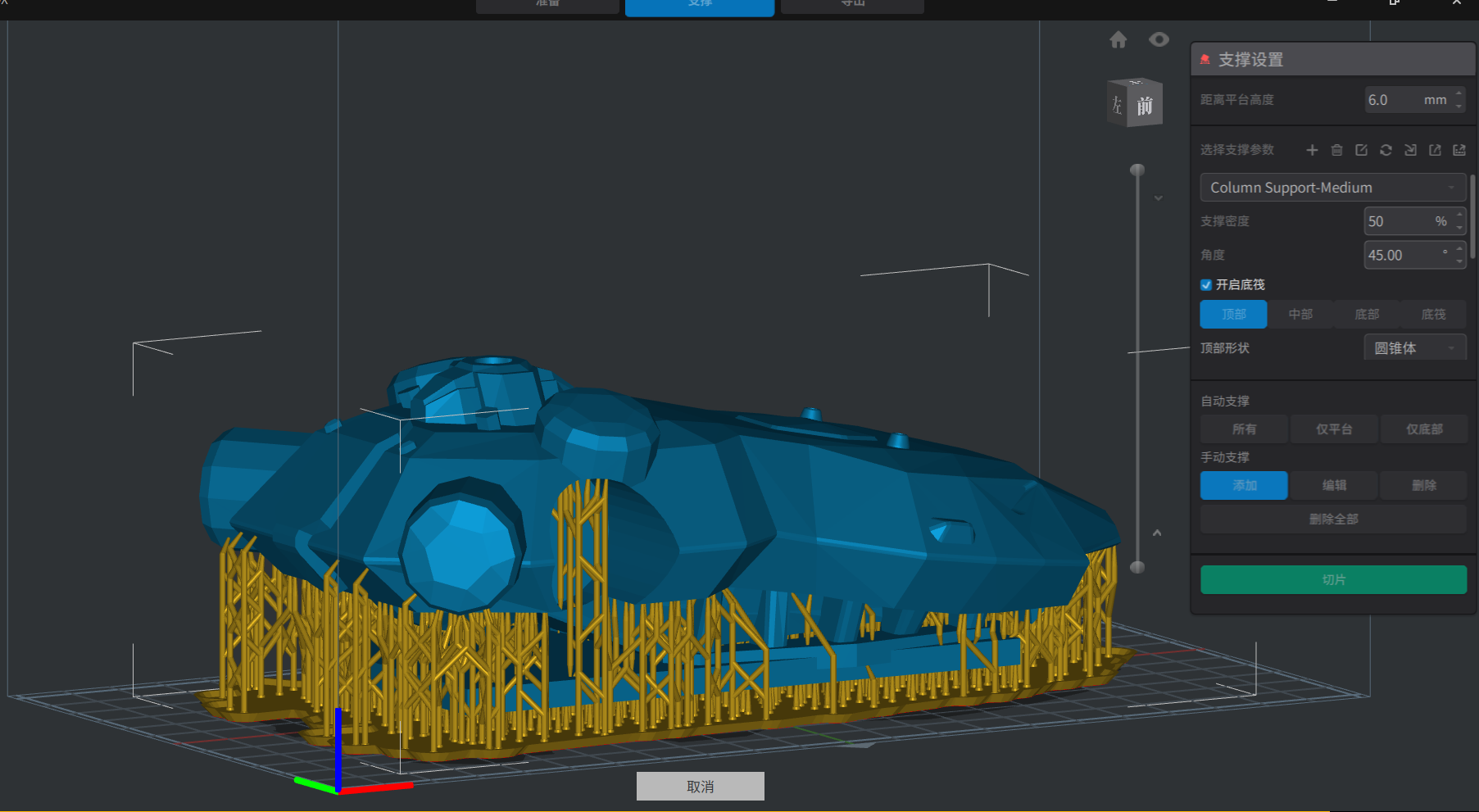Open the 导出 tab in top bar
The width and height of the screenshot is (1479, 812).
[852, 6]
